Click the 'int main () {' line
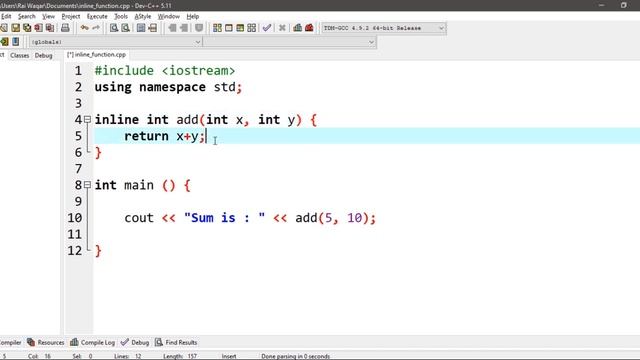The image size is (640, 360). pyautogui.click(x=142, y=185)
